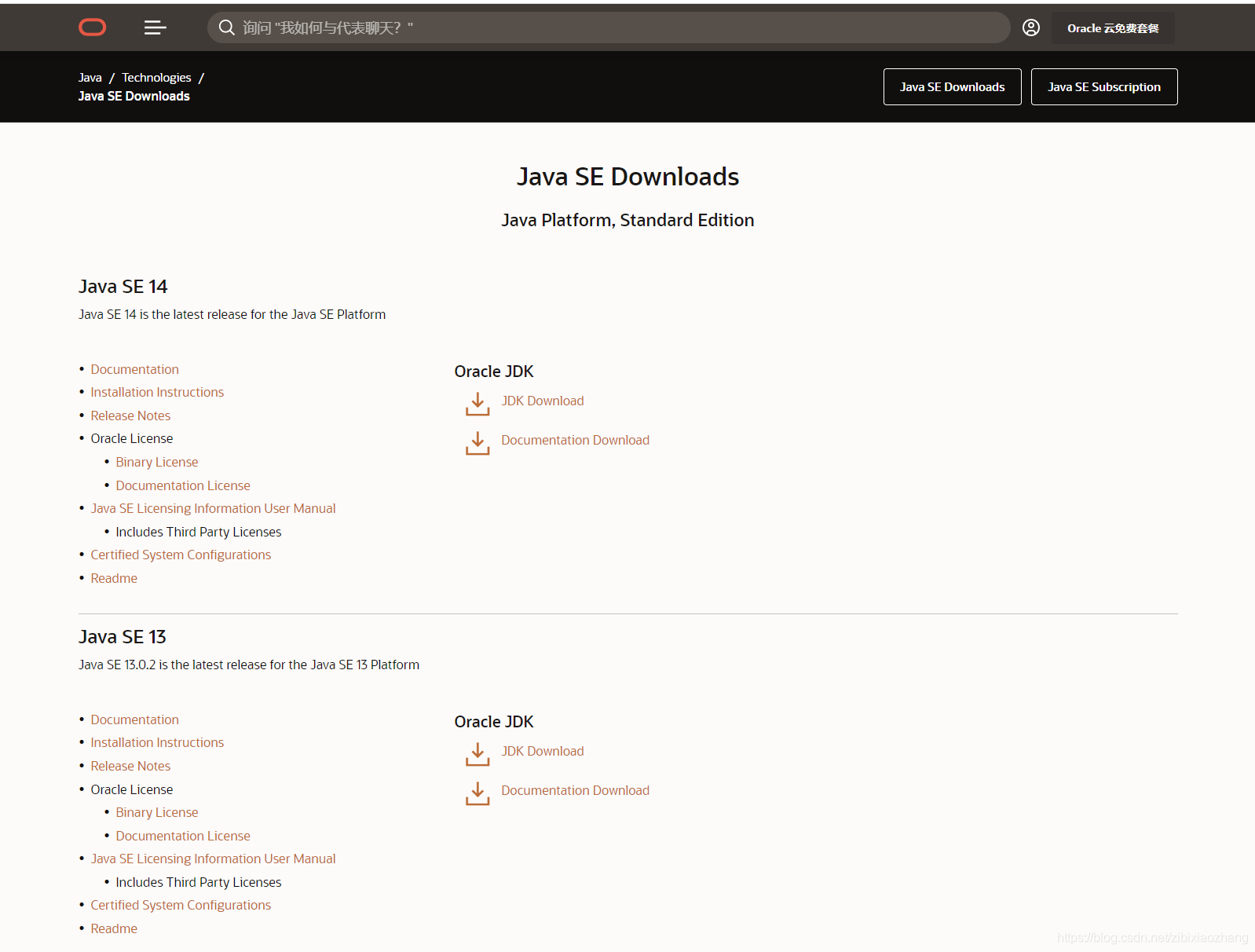The image size is (1255, 952).
Task: Open Java SE 13 Release Notes
Action: [x=130, y=766]
